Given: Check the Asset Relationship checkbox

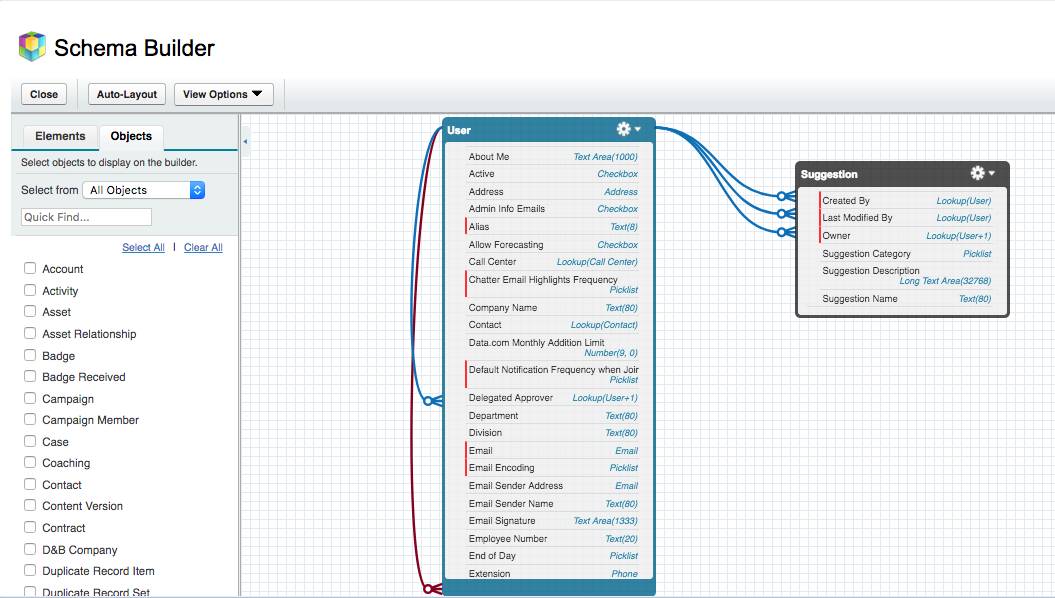Looking at the screenshot, I should 30,333.
